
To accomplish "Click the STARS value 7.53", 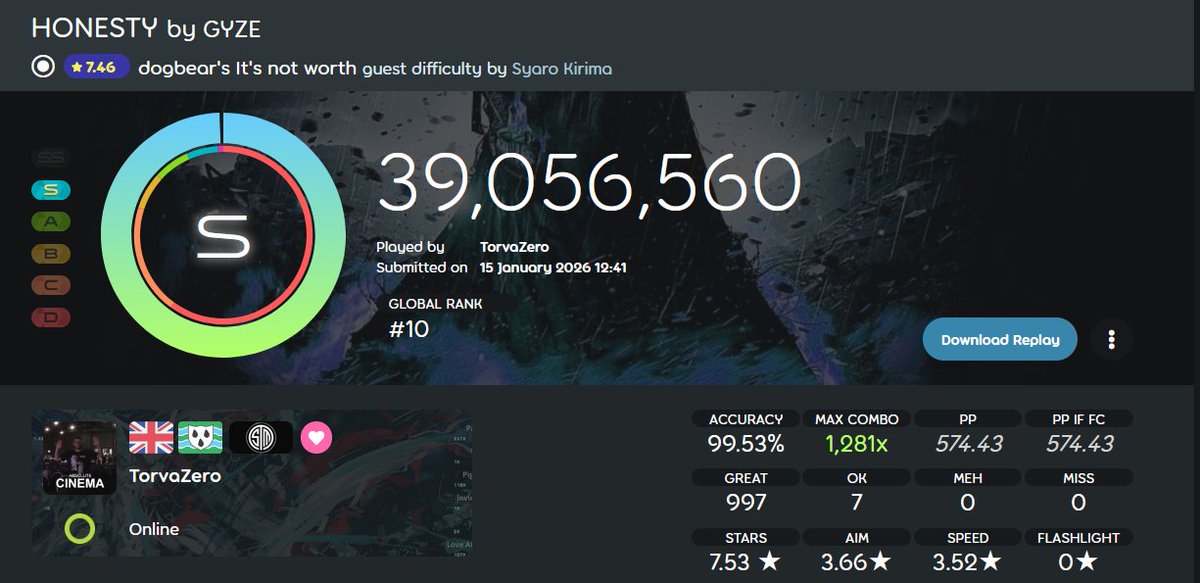I will tap(744, 562).
